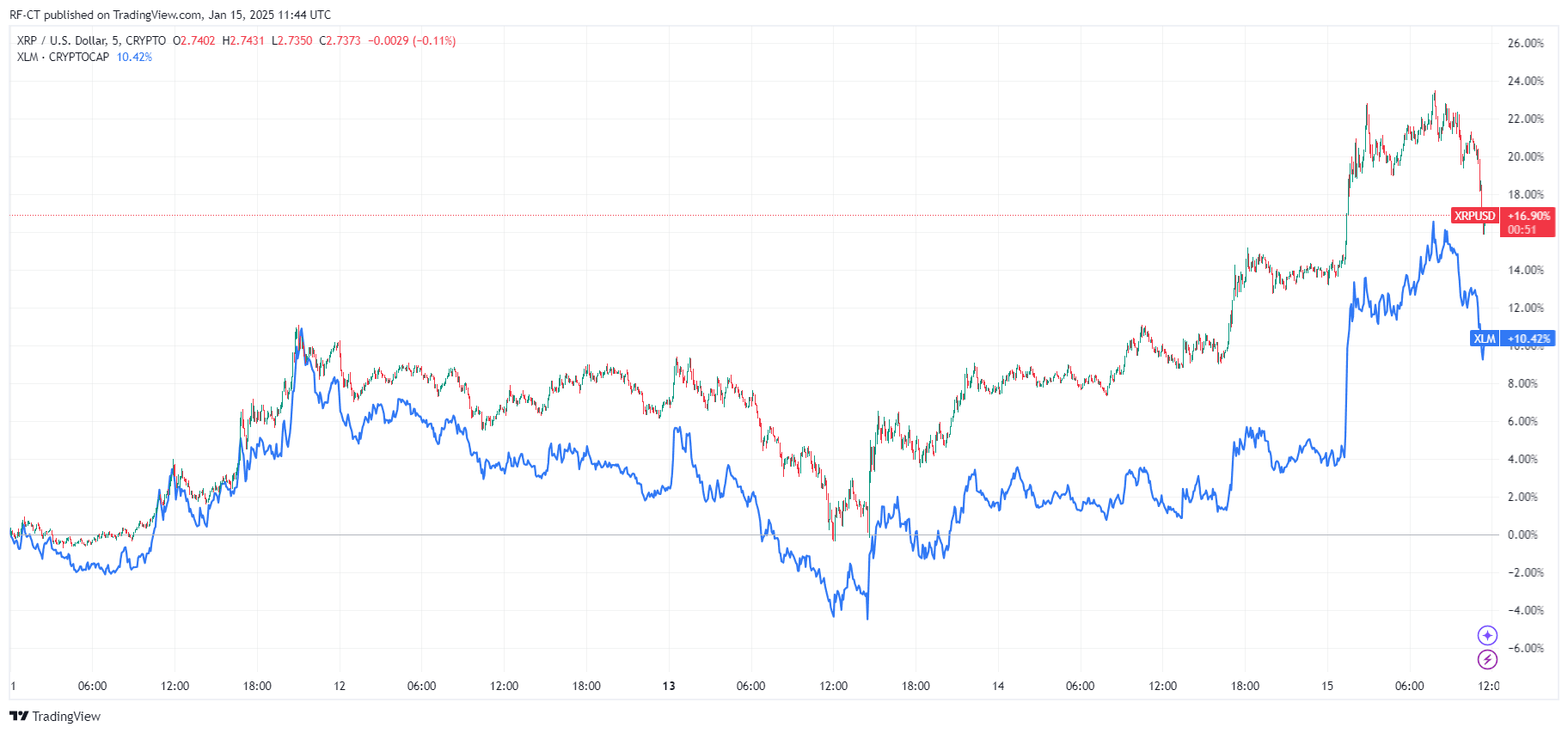Click the bold date label 13 on time axis
1568x733 pixels.
[x=669, y=686]
